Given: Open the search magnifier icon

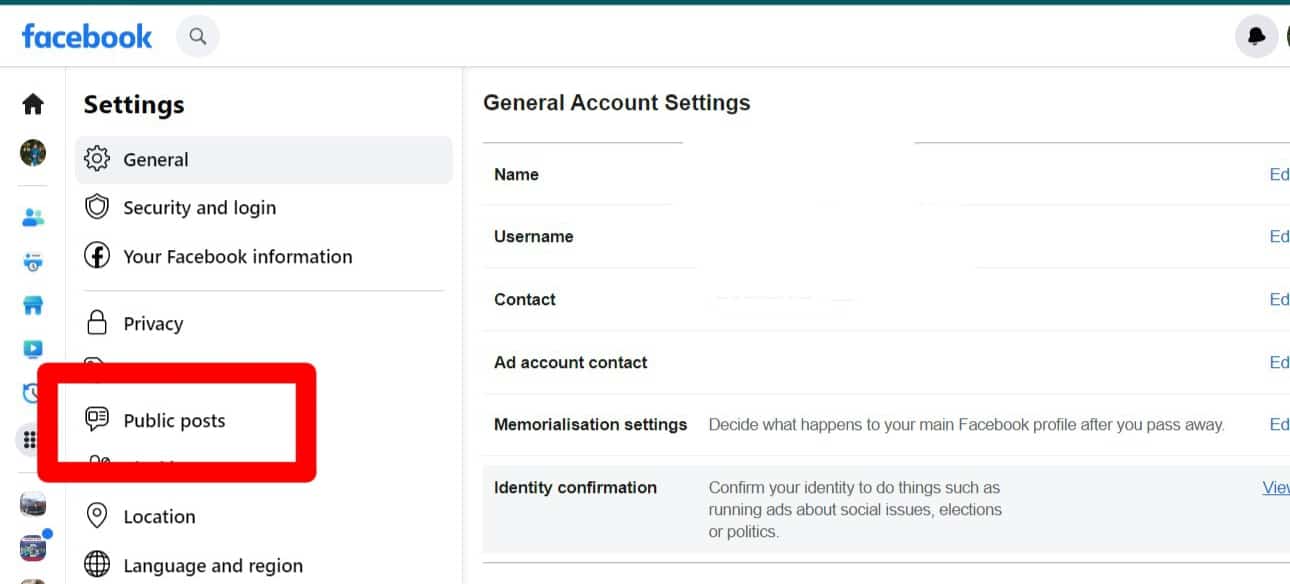Looking at the screenshot, I should [198, 37].
